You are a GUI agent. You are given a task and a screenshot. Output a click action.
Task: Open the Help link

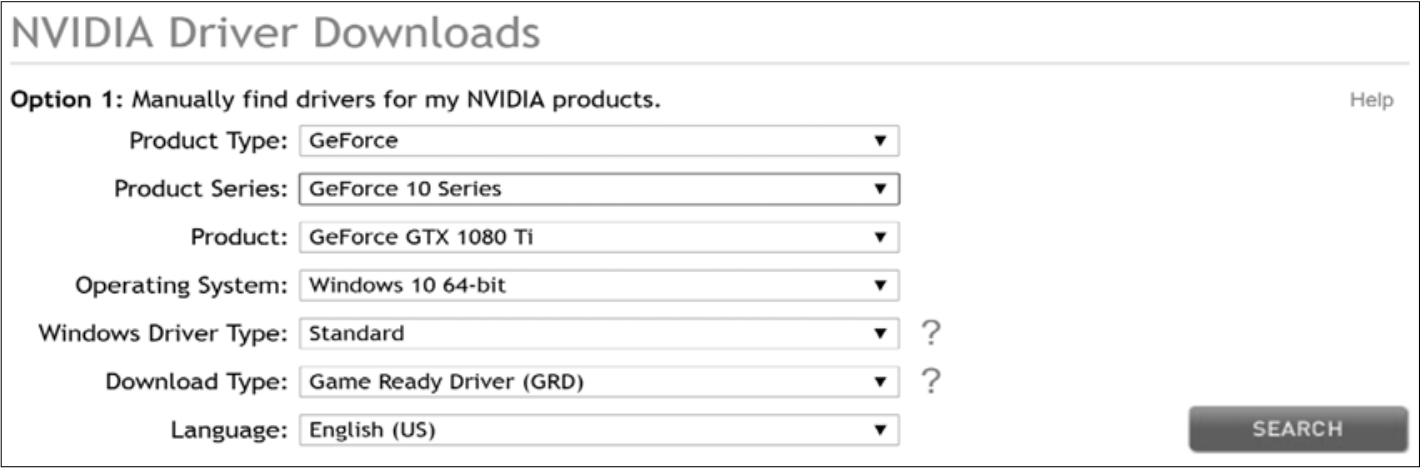pyautogui.click(x=1371, y=100)
